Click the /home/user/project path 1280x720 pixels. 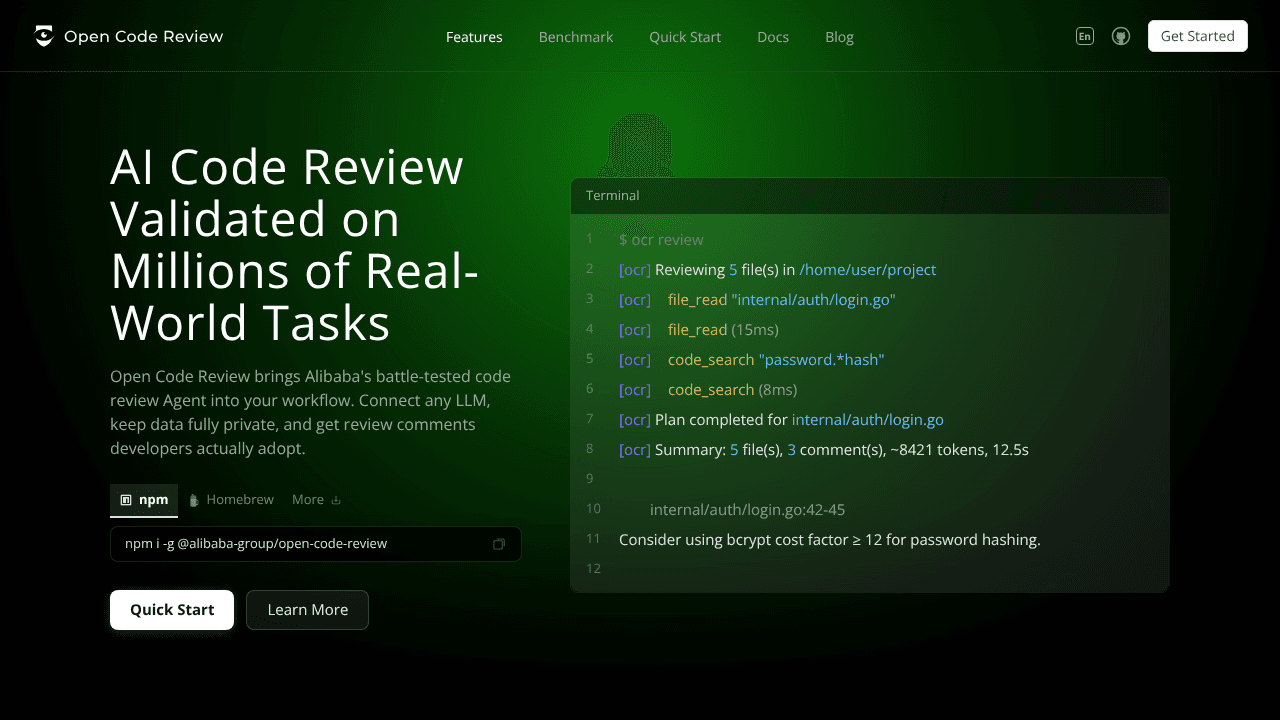(x=868, y=270)
